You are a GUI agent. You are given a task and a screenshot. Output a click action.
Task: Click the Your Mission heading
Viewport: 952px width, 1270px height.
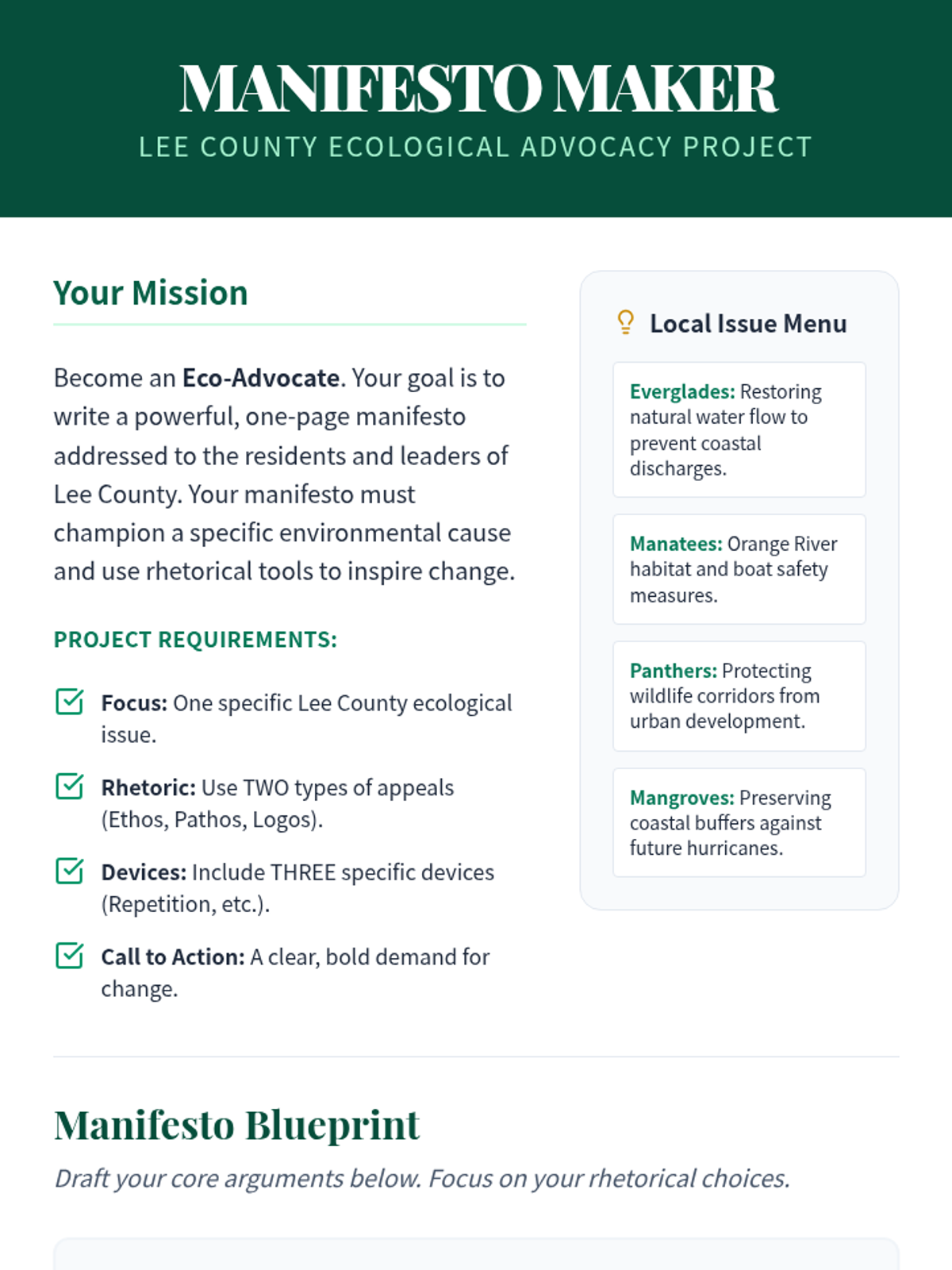[x=151, y=293]
